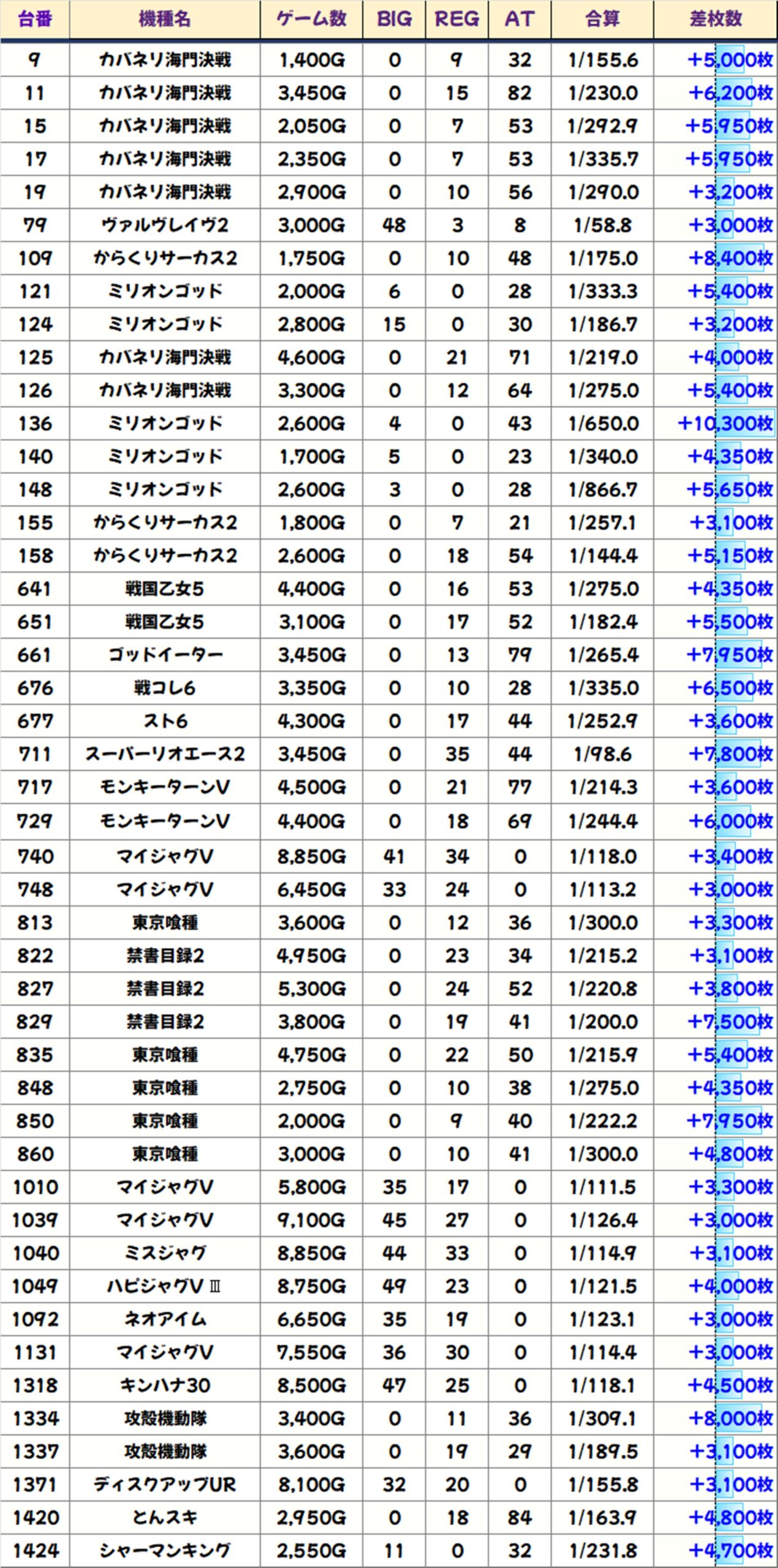Select machine number 1049 cell
Viewport: 778px width, 1568px height.
click(x=35, y=1286)
